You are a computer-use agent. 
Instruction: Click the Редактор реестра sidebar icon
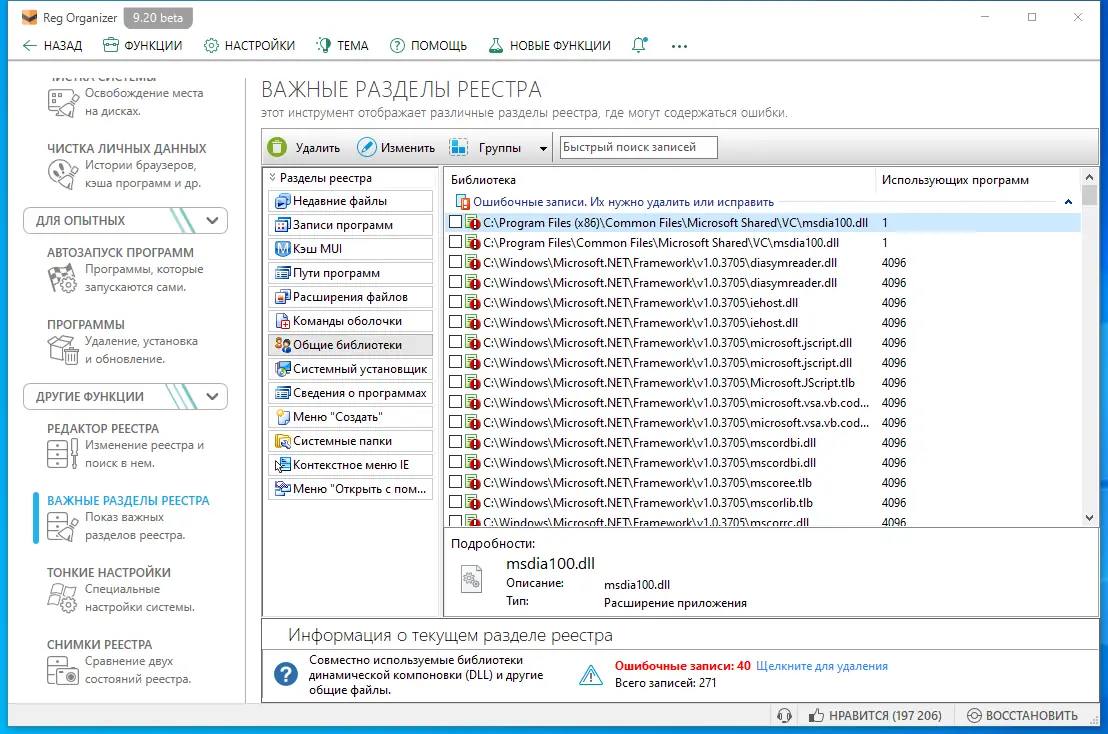(x=62, y=454)
